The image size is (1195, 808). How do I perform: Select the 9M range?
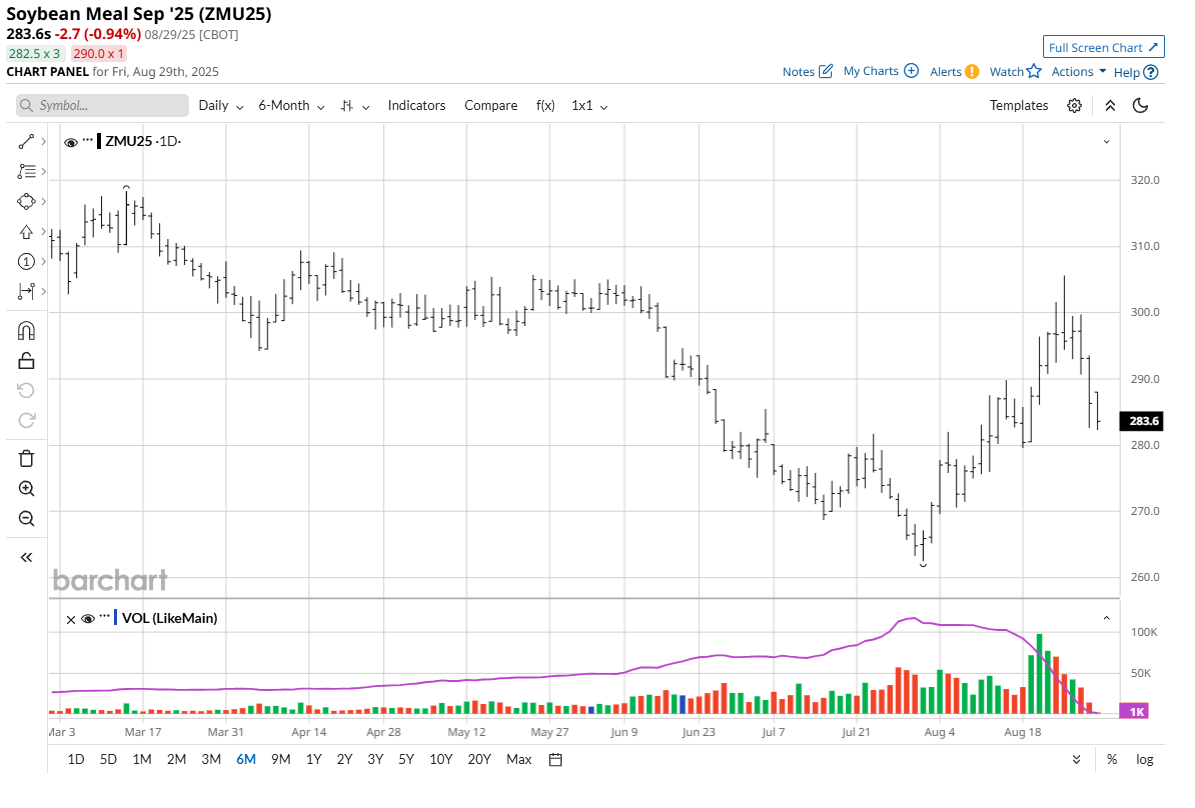pos(280,760)
